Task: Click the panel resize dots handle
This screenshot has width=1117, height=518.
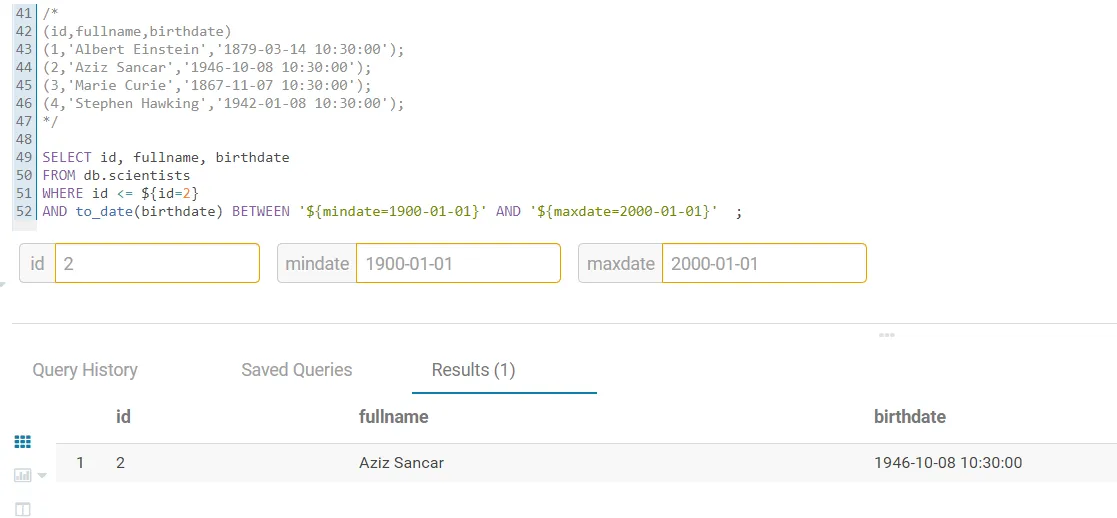Action: 886,335
